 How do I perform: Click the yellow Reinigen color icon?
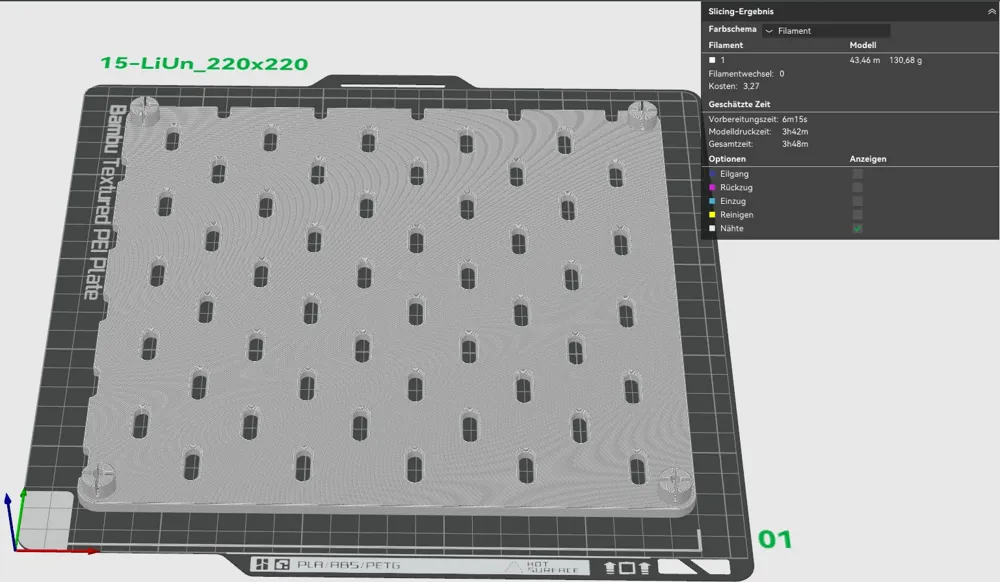click(x=712, y=215)
